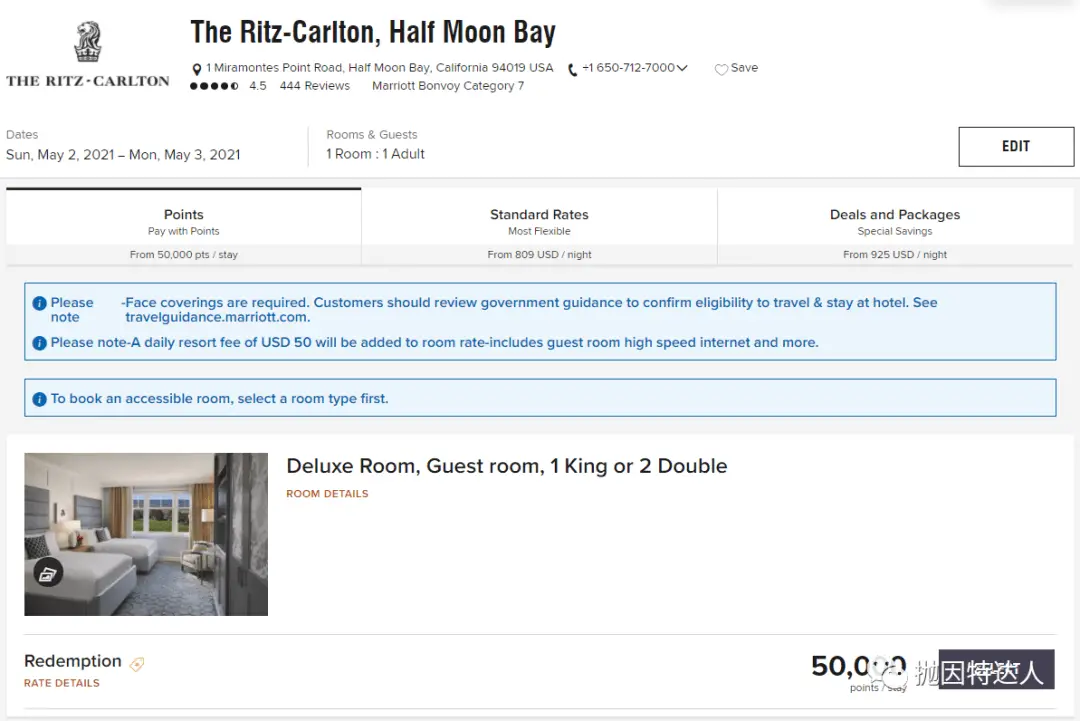This screenshot has width=1080, height=721.
Task: Click the tag icon beside Redemption
Action: (137, 663)
